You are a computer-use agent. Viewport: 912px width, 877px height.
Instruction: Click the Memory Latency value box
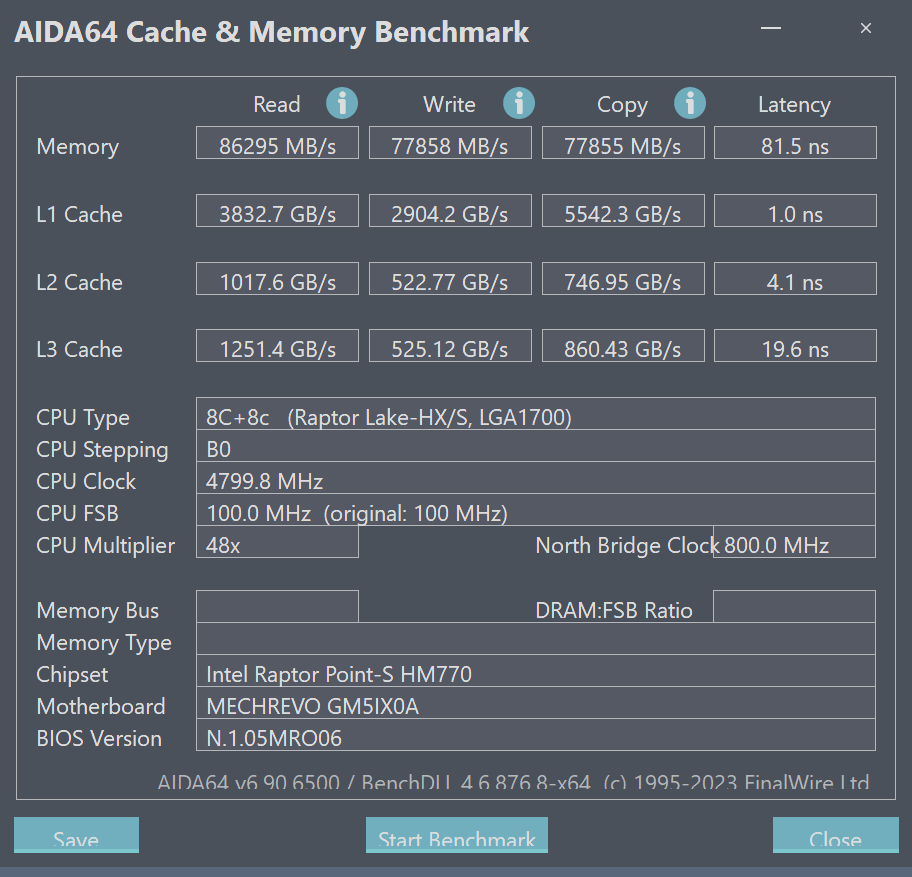click(x=795, y=143)
